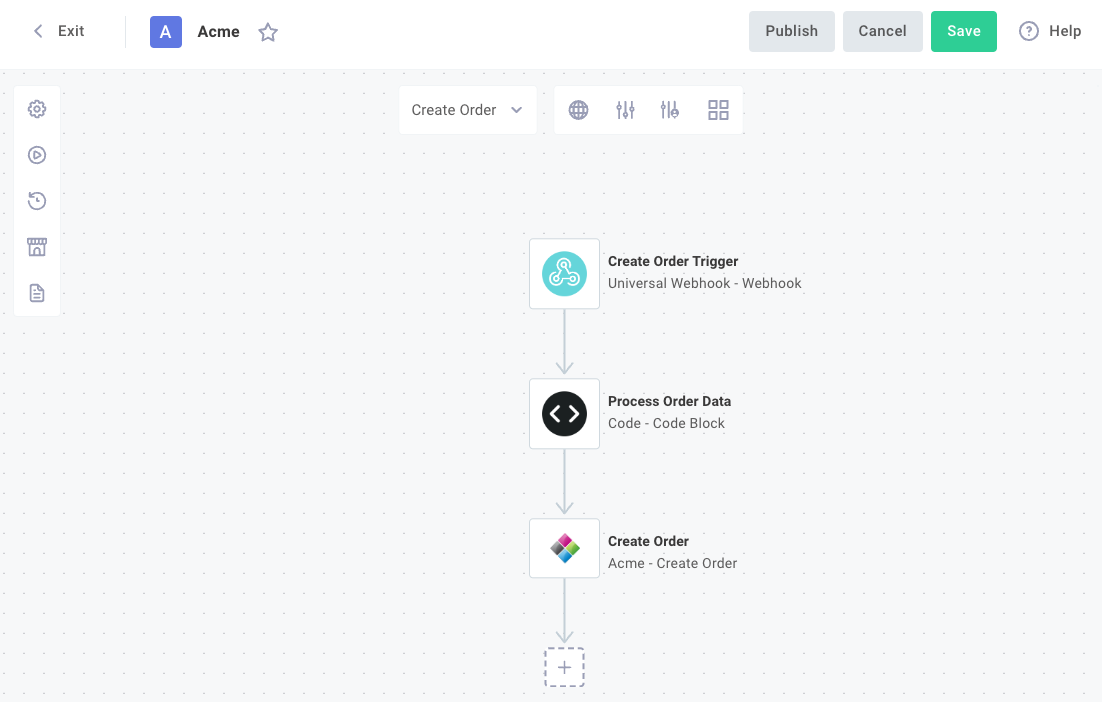Cancel the current changes

882,31
